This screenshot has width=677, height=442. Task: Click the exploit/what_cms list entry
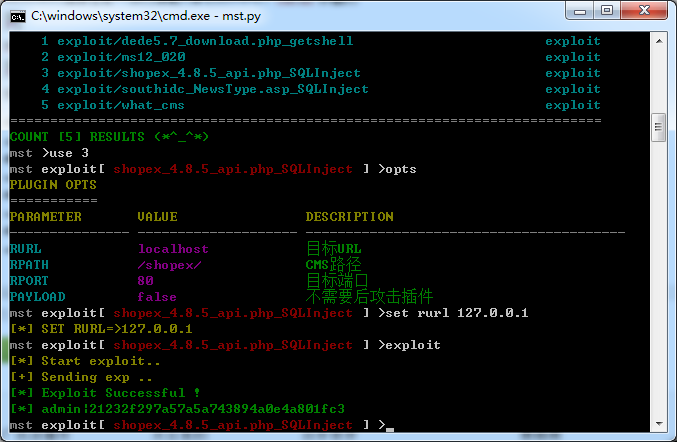click(x=120, y=105)
